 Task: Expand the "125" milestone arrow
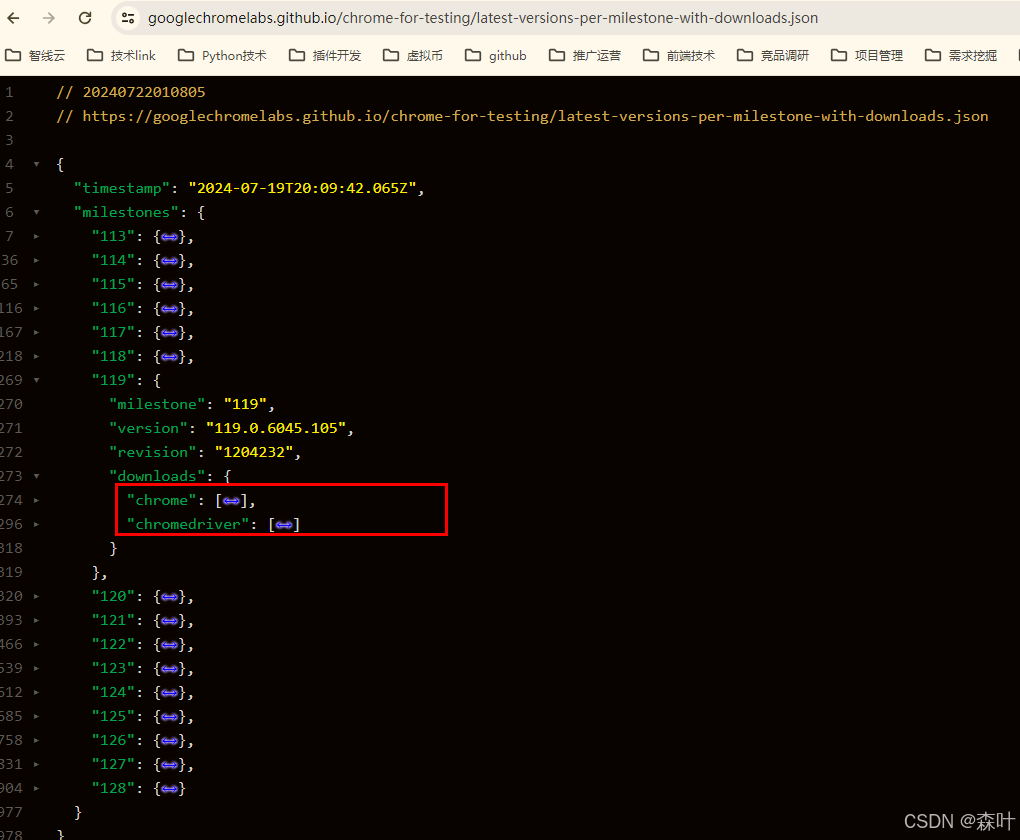36,716
